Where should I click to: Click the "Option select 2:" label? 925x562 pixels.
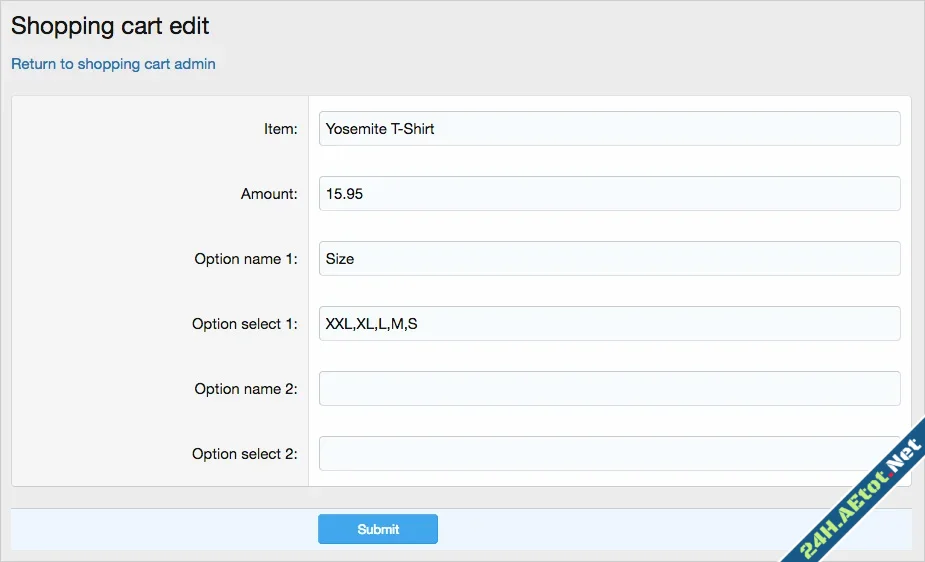(x=245, y=454)
